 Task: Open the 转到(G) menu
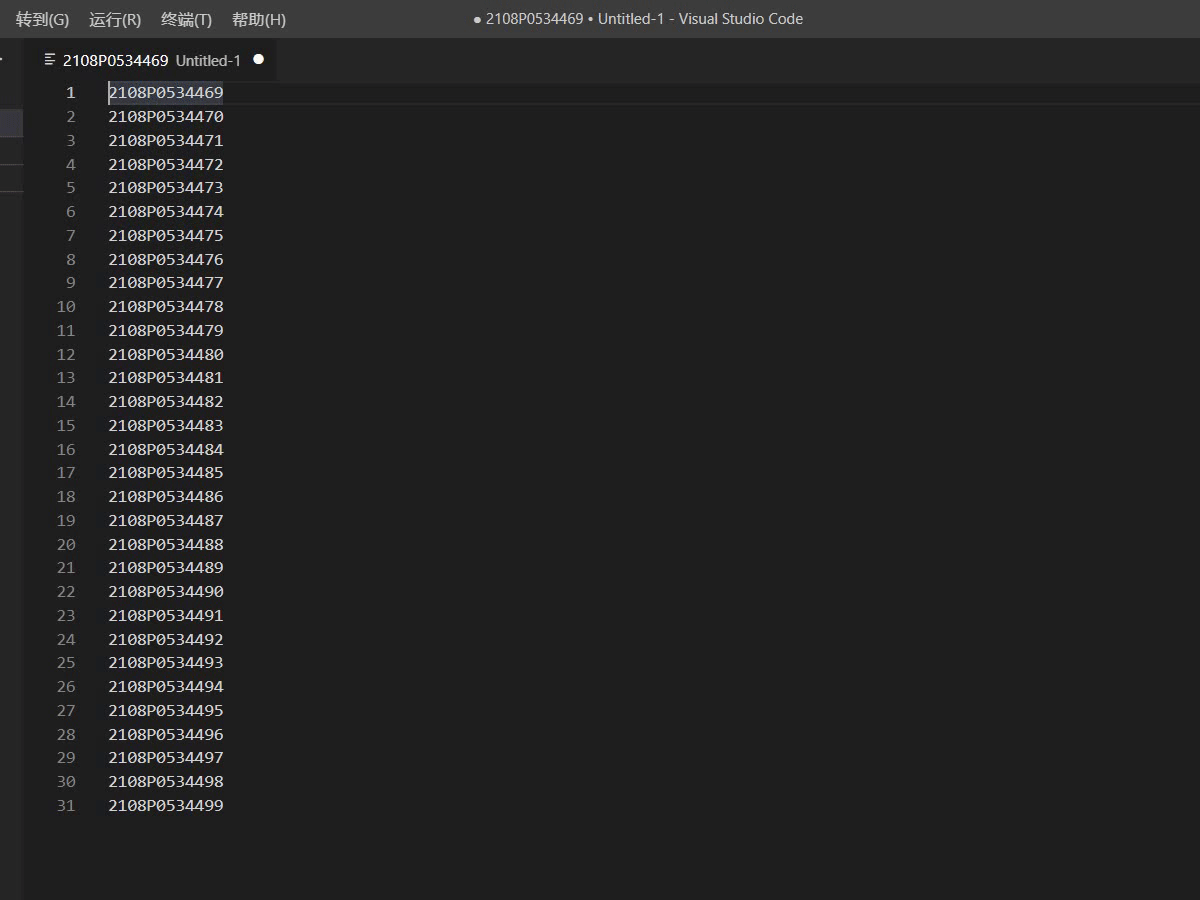(x=42, y=19)
